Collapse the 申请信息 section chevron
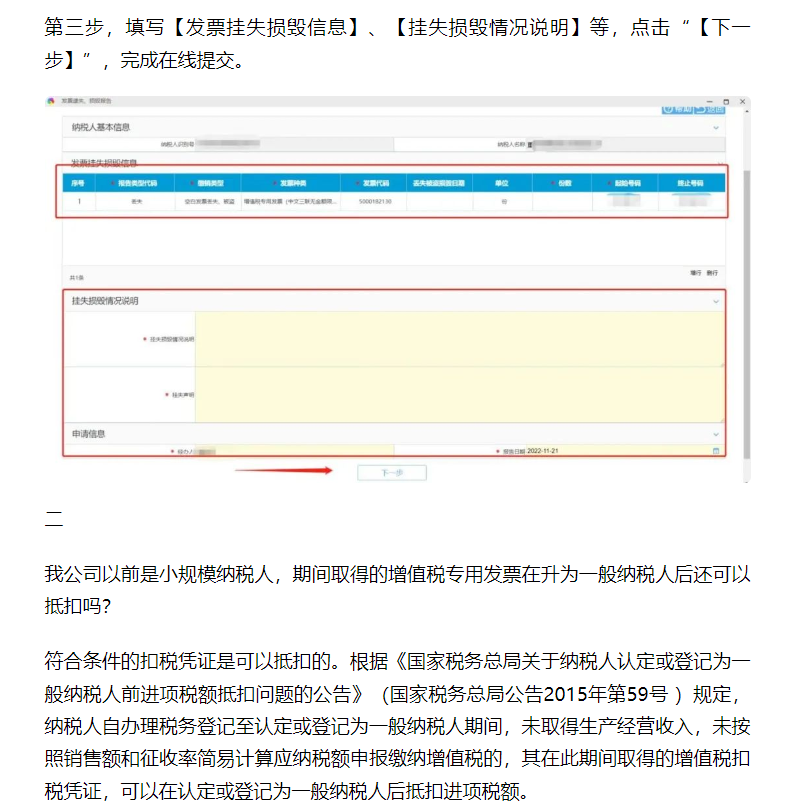This screenshot has width=808, height=810. 716,434
